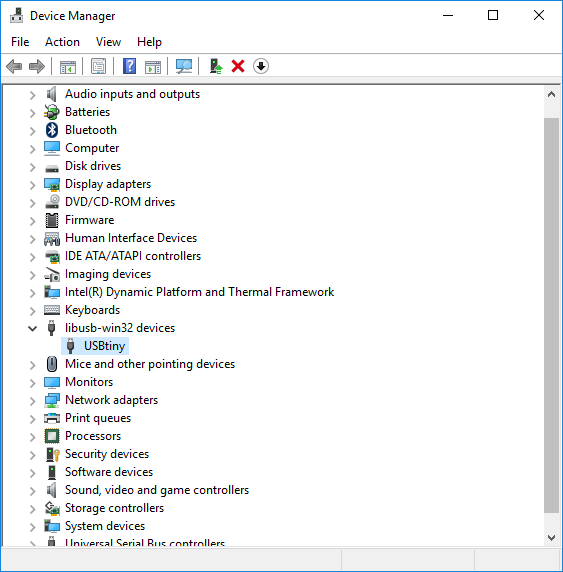Select the Processors category label
563x572 pixels.
click(x=93, y=436)
